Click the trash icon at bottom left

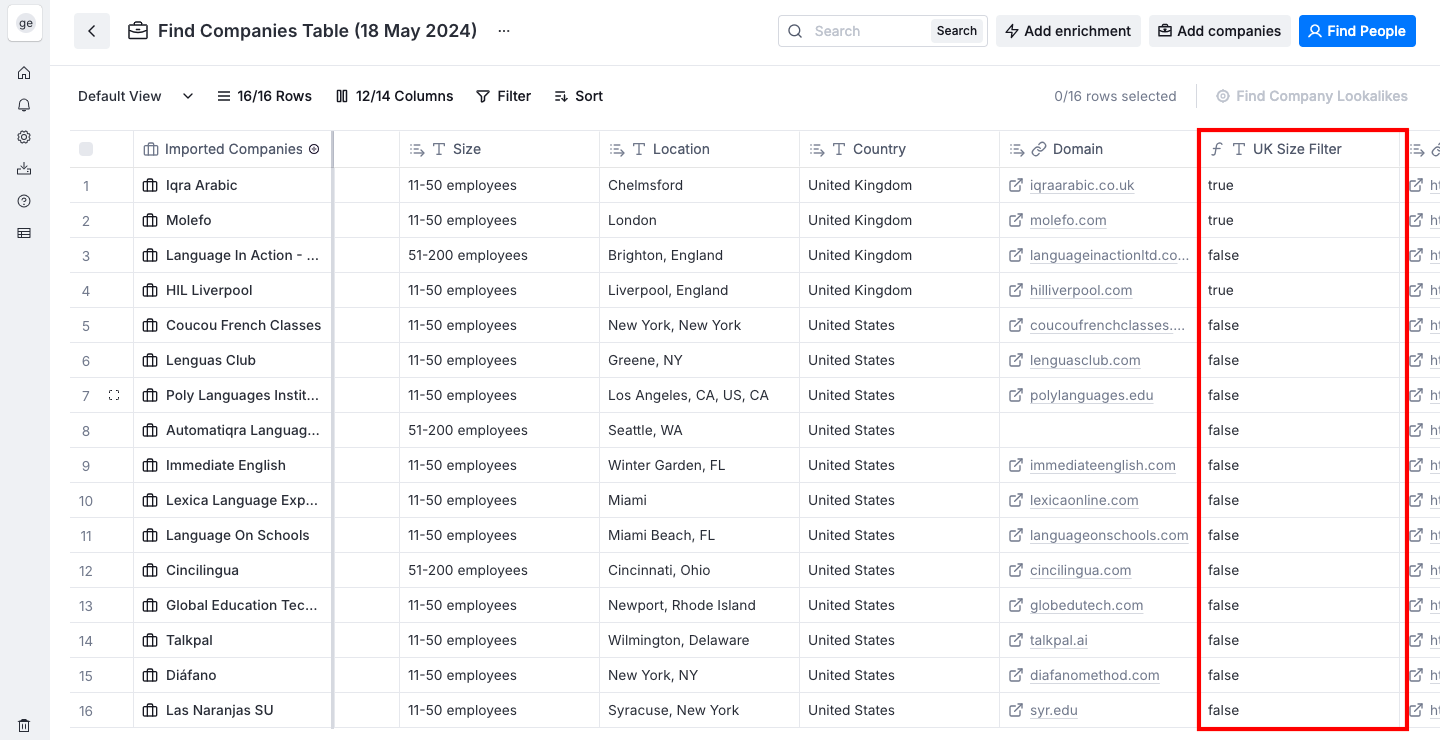click(x=24, y=726)
